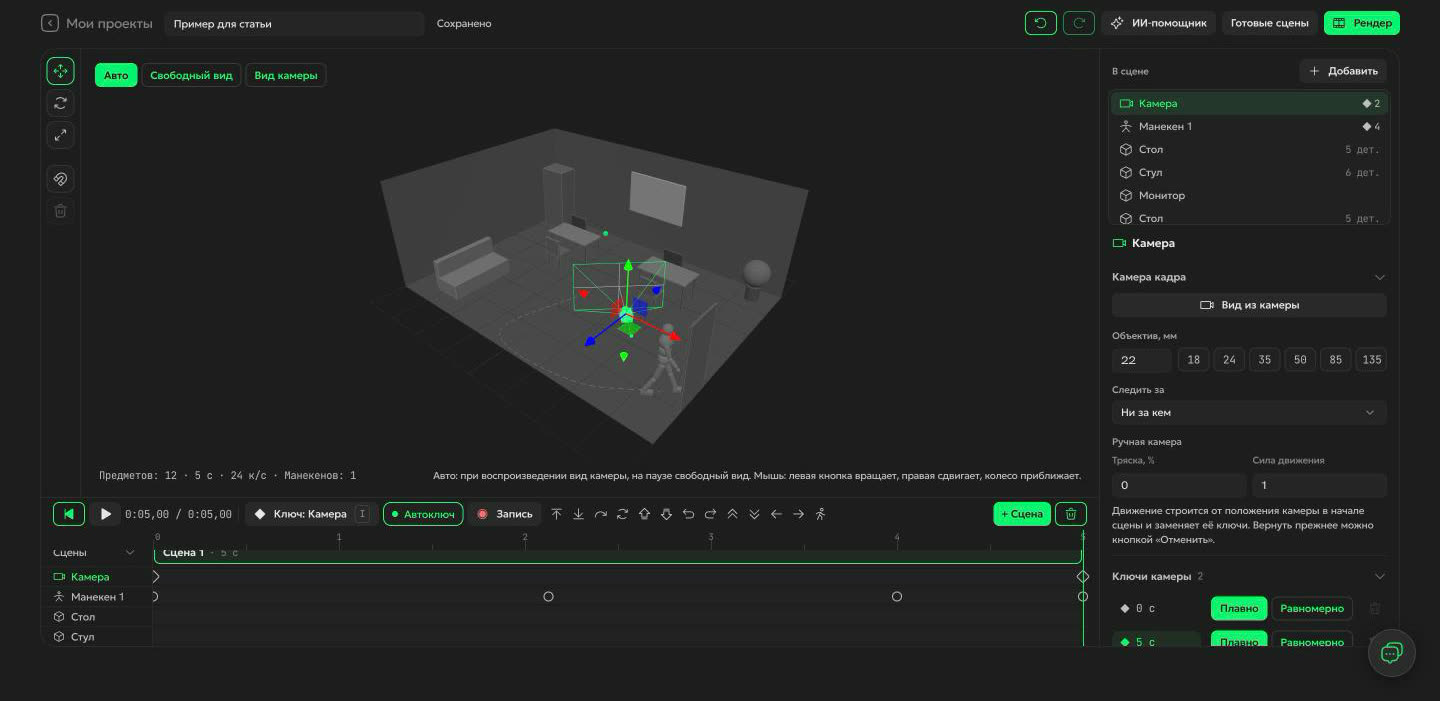Click the right arrow icon in the timeline toolbar

click(798, 514)
